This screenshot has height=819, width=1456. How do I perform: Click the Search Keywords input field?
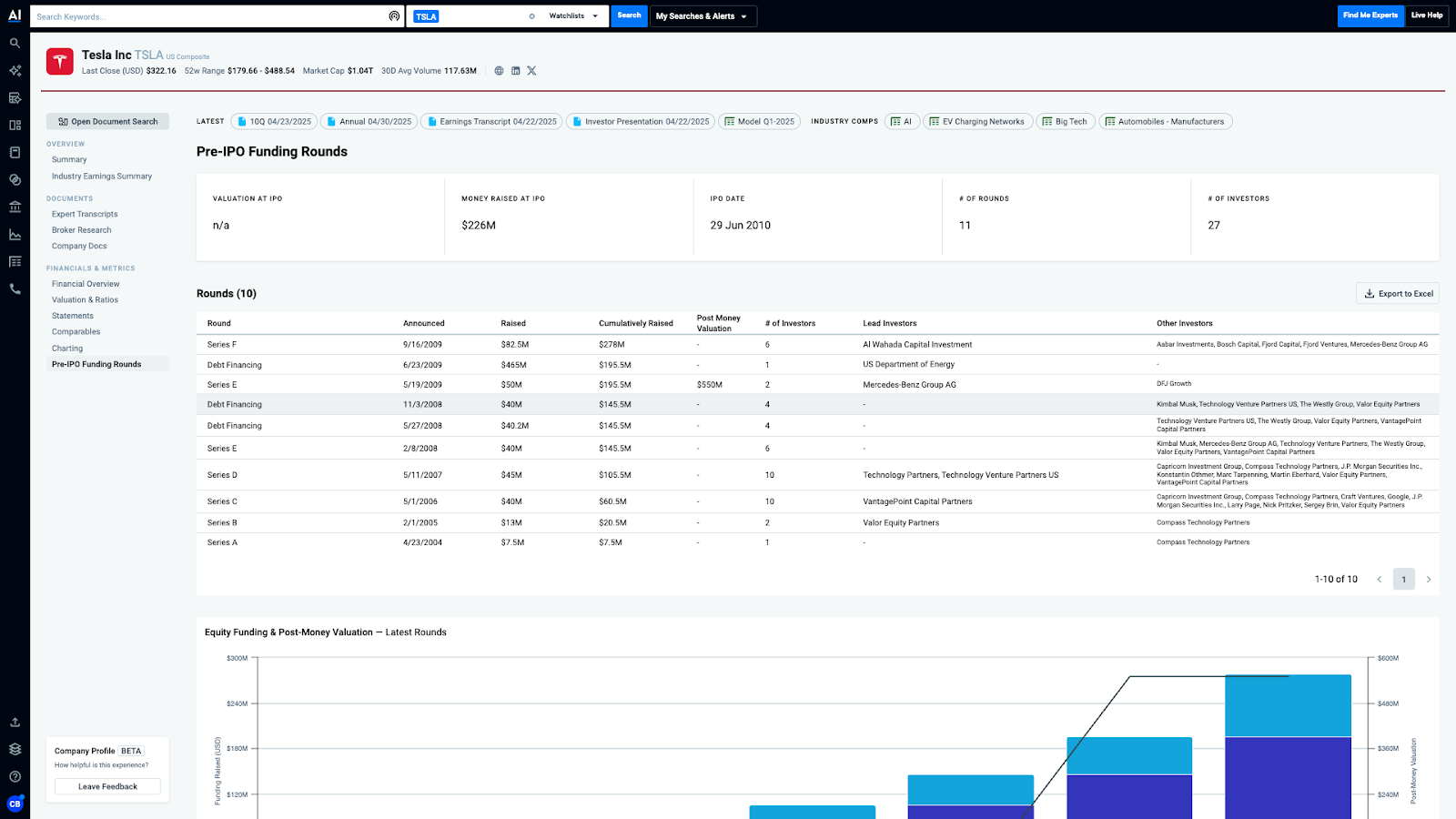pos(209,16)
